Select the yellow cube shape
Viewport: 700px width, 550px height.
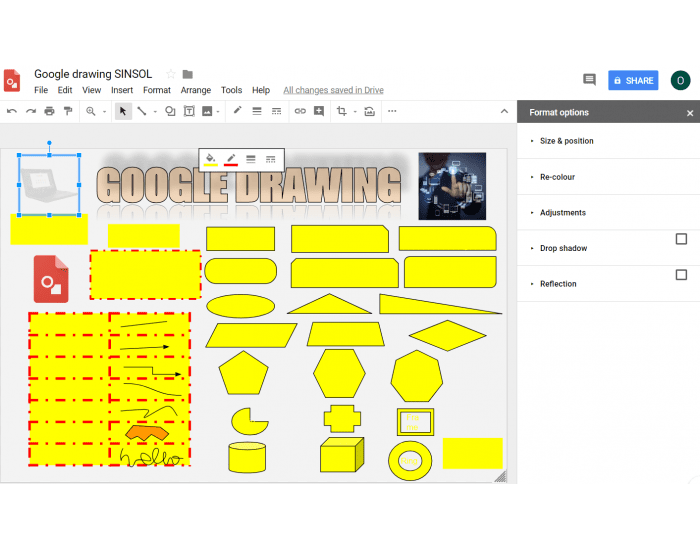342,454
